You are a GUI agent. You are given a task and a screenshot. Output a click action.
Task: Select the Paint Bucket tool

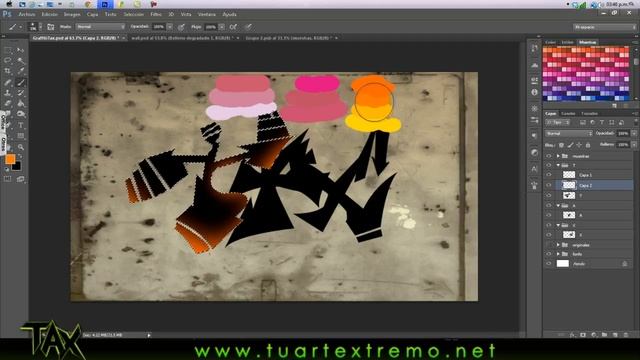(21, 104)
